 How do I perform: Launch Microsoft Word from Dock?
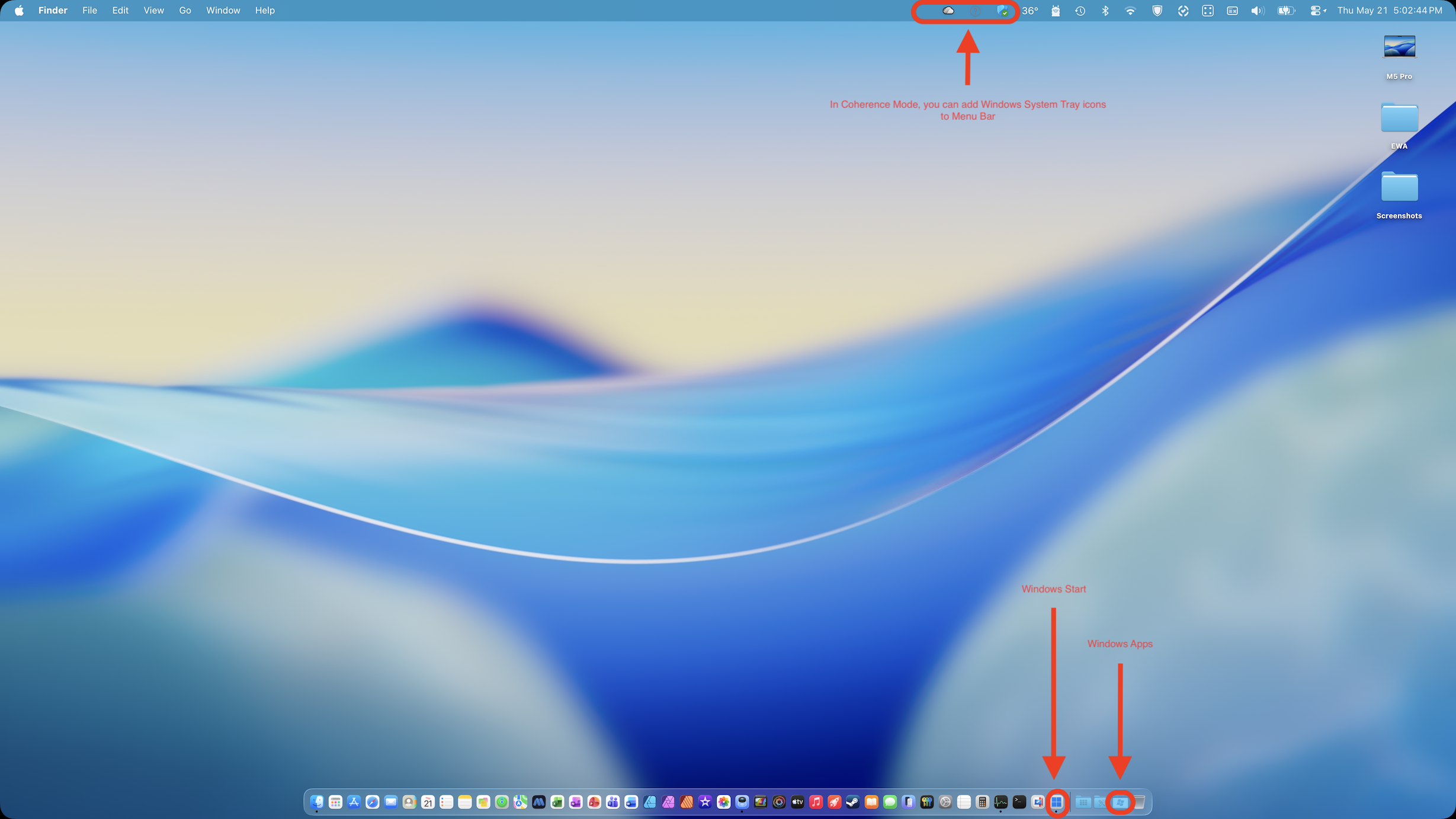631,802
